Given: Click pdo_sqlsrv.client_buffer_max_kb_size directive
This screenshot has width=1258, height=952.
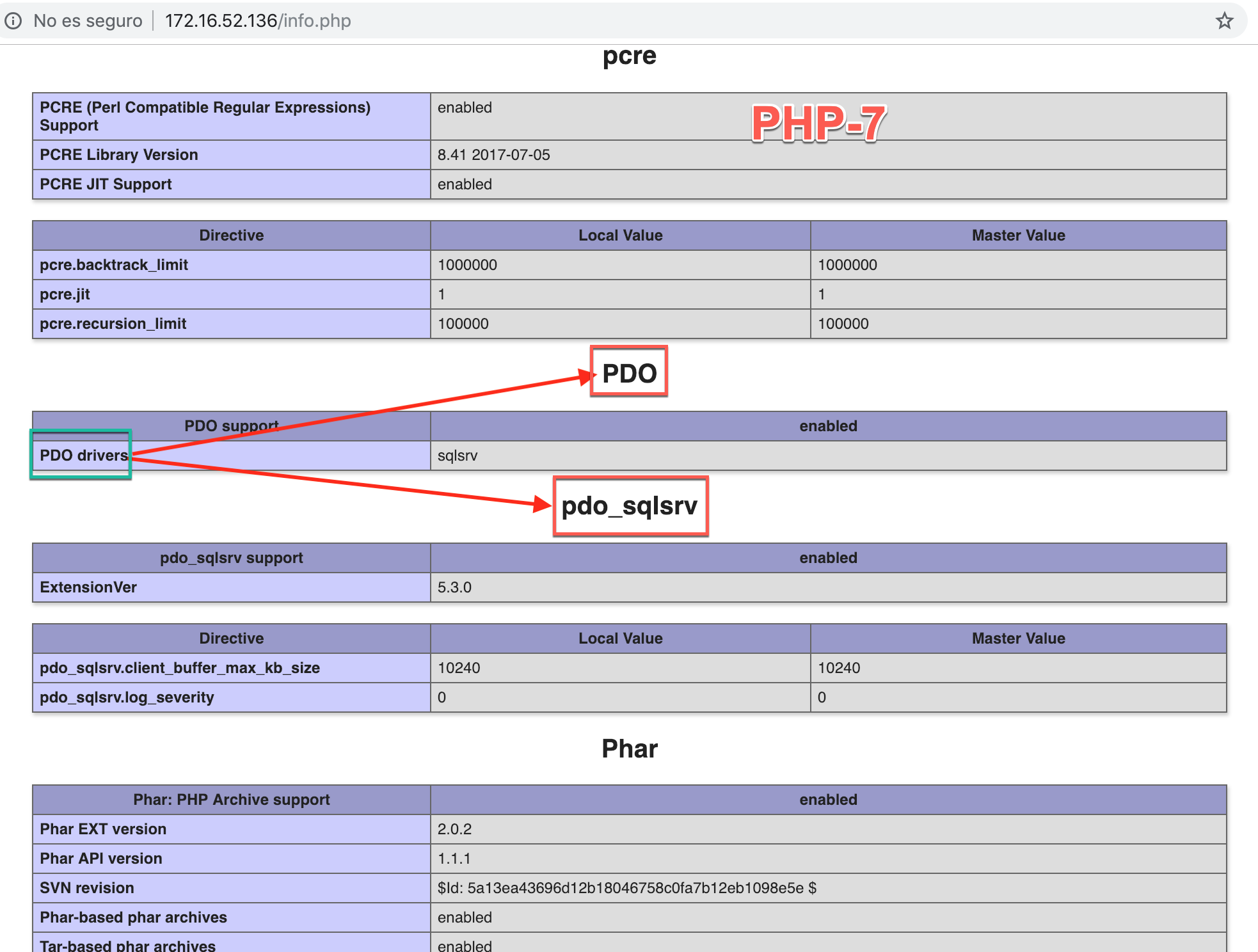Looking at the screenshot, I should coord(180,668).
